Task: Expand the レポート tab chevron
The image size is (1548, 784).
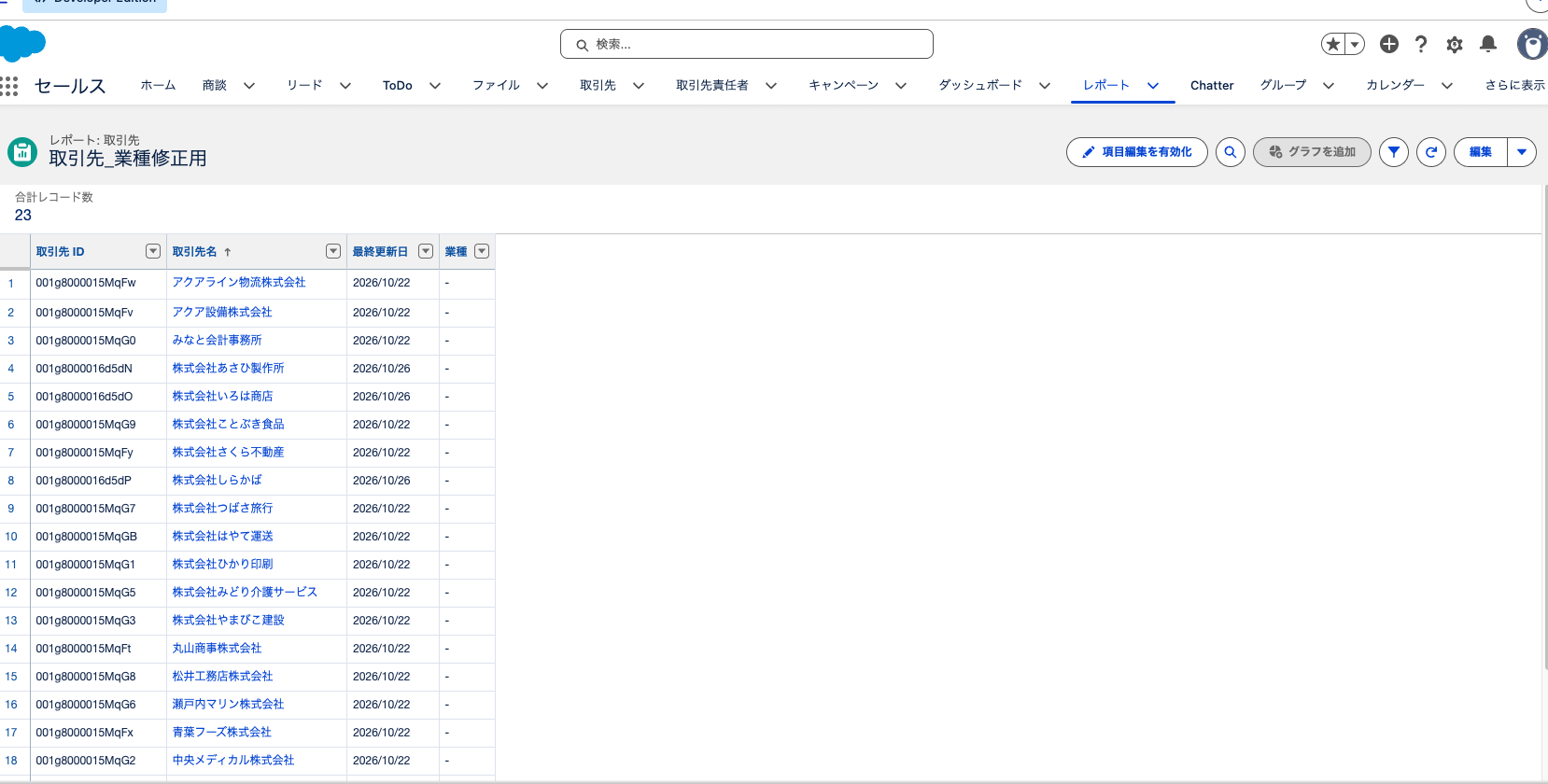Action: click(1153, 86)
